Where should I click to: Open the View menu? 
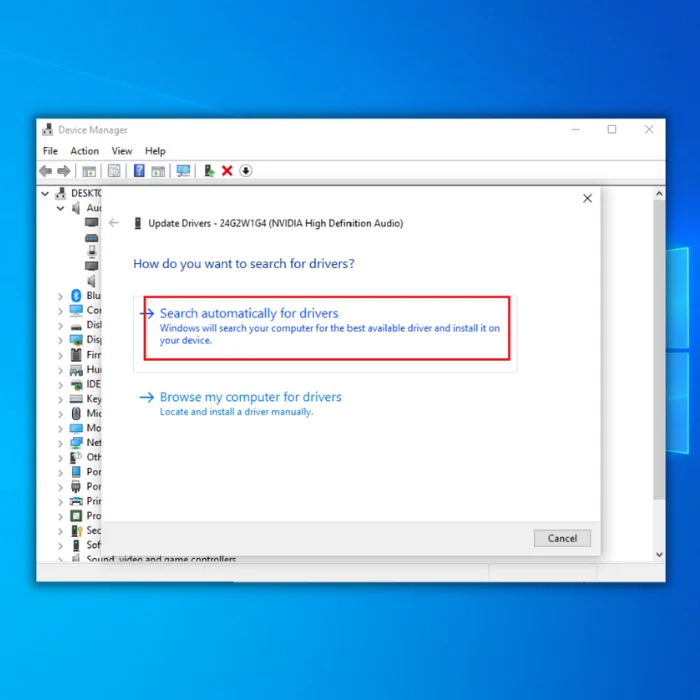[x=122, y=151]
